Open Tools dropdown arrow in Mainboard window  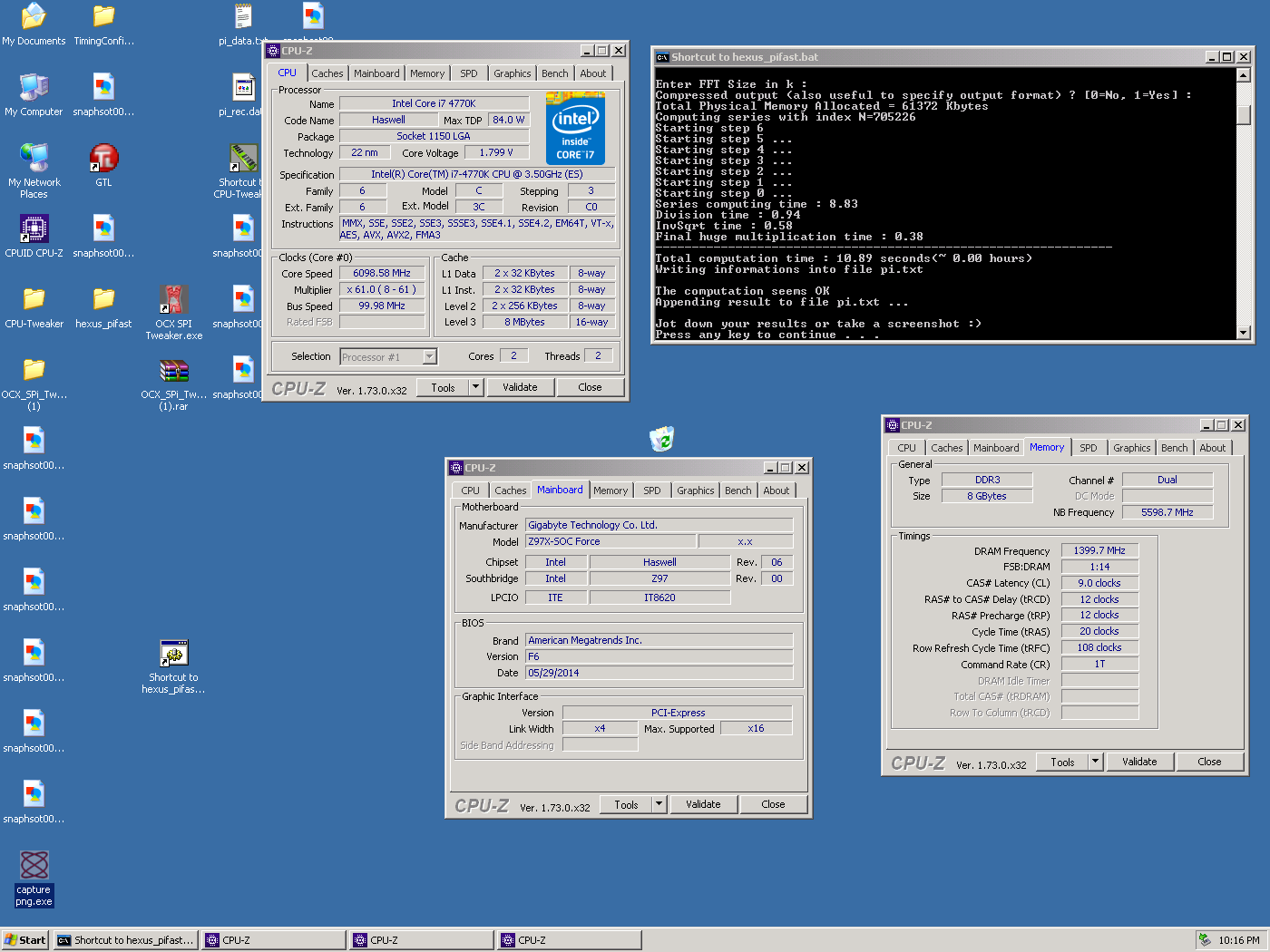[659, 804]
